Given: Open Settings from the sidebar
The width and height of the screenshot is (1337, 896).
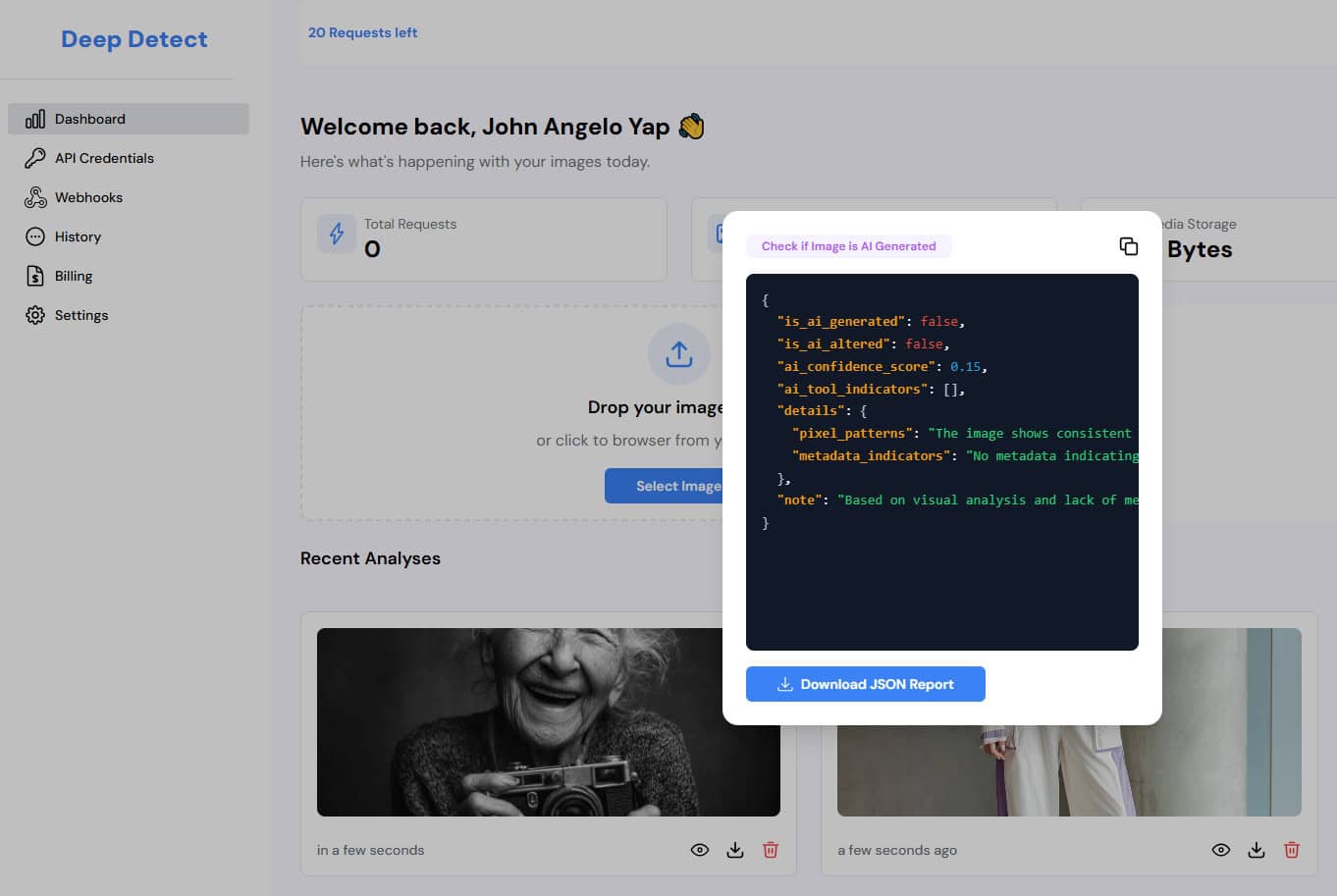Looking at the screenshot, I should pos(80,315).
